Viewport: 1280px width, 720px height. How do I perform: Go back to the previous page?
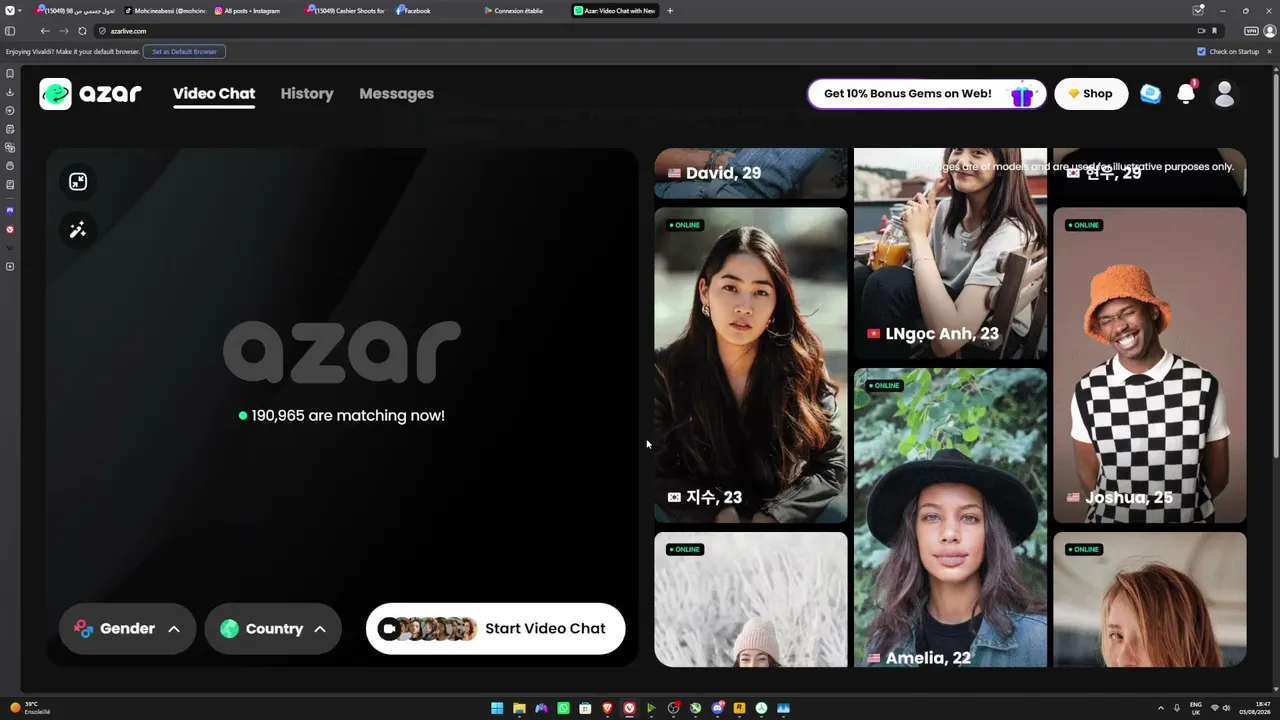coord(45,31)
